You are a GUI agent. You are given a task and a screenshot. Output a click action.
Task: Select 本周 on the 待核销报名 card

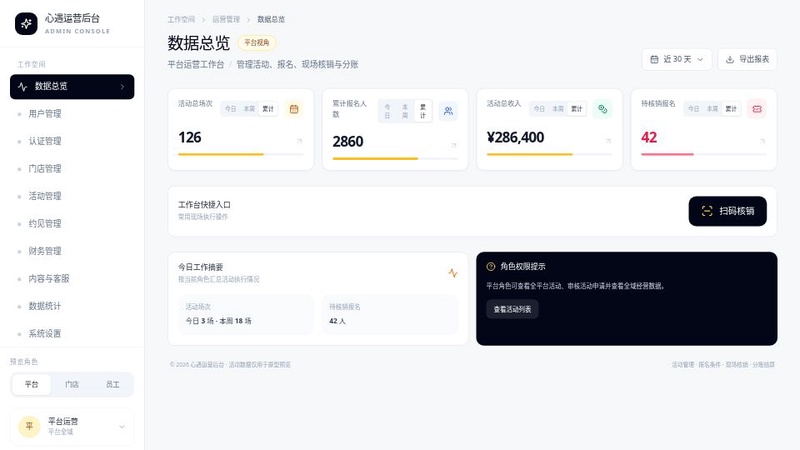click(712, 109)
